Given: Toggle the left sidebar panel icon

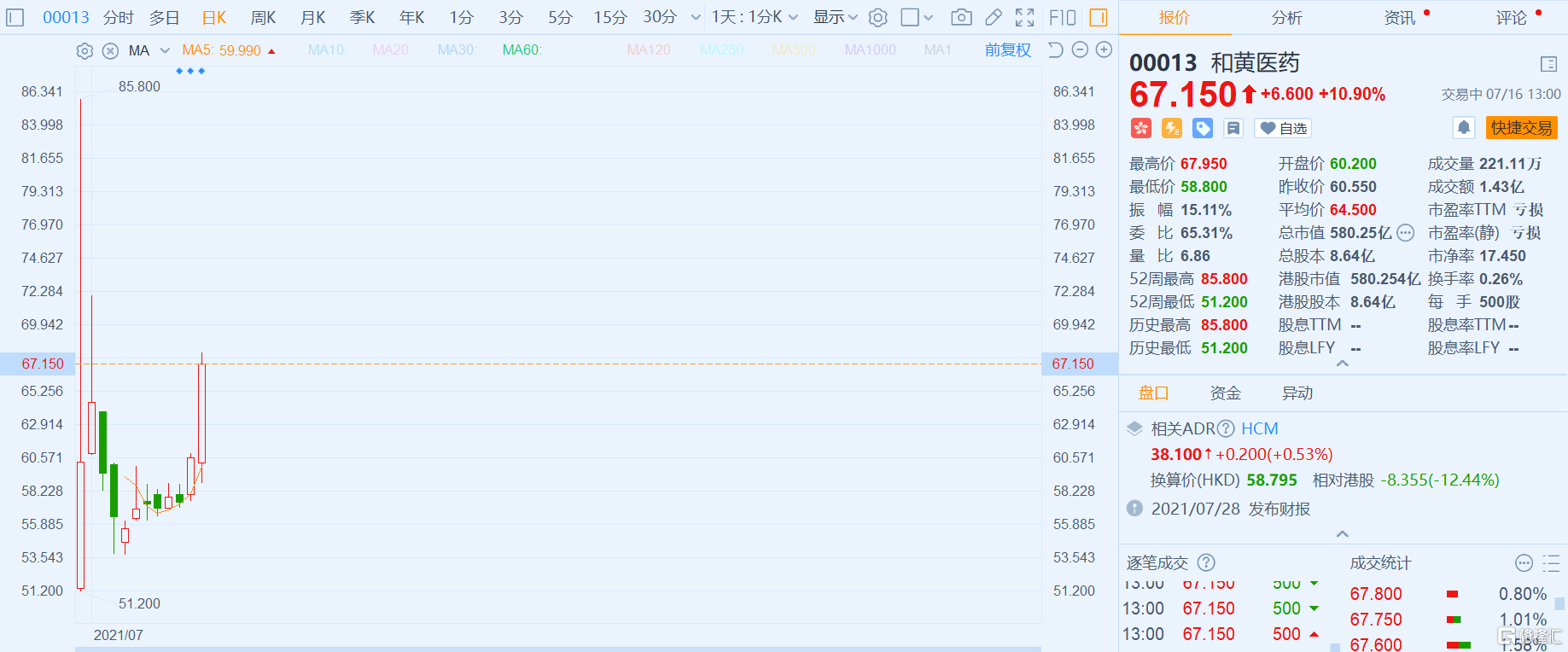Looking at the screenshot, I should click(15, 17).
